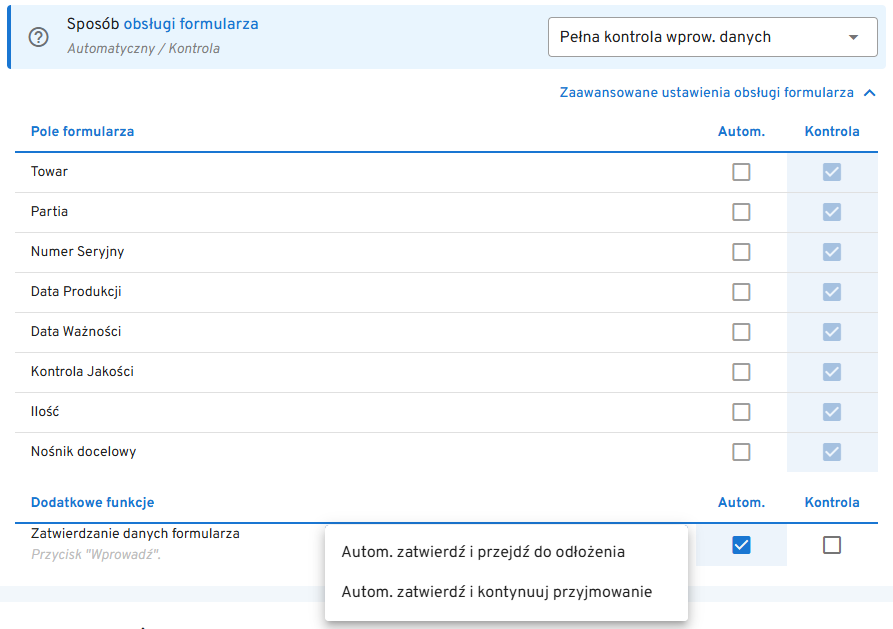
Task: Click Kontrola checkbox in Nośnik docelowy row
Action: [832, 452]
